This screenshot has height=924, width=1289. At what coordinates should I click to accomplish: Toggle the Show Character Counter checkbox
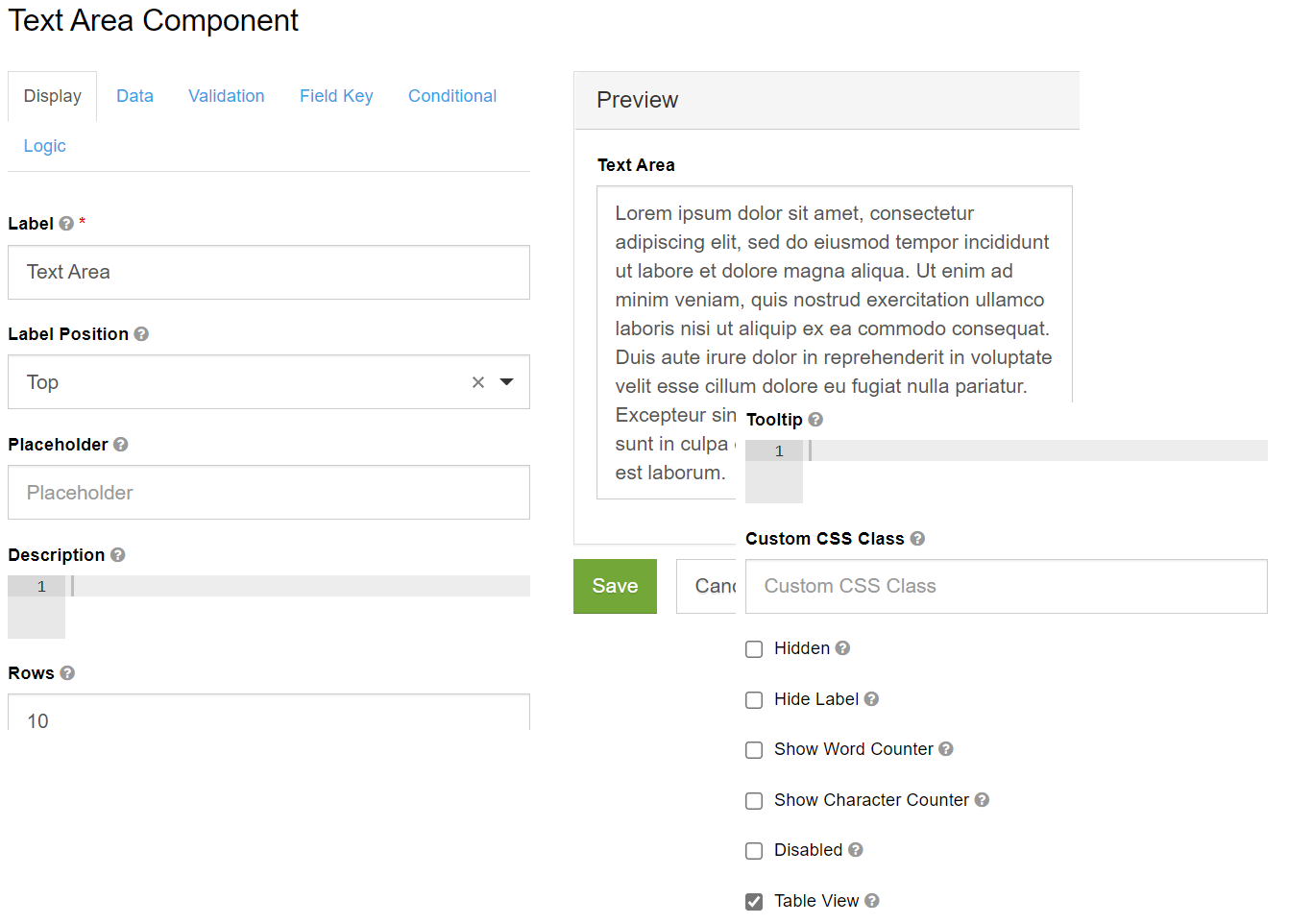754,801
